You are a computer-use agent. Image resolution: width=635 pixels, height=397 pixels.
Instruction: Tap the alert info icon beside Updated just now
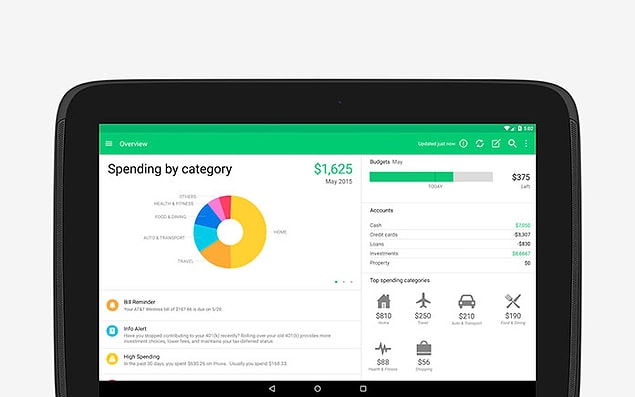coord(463,143)
